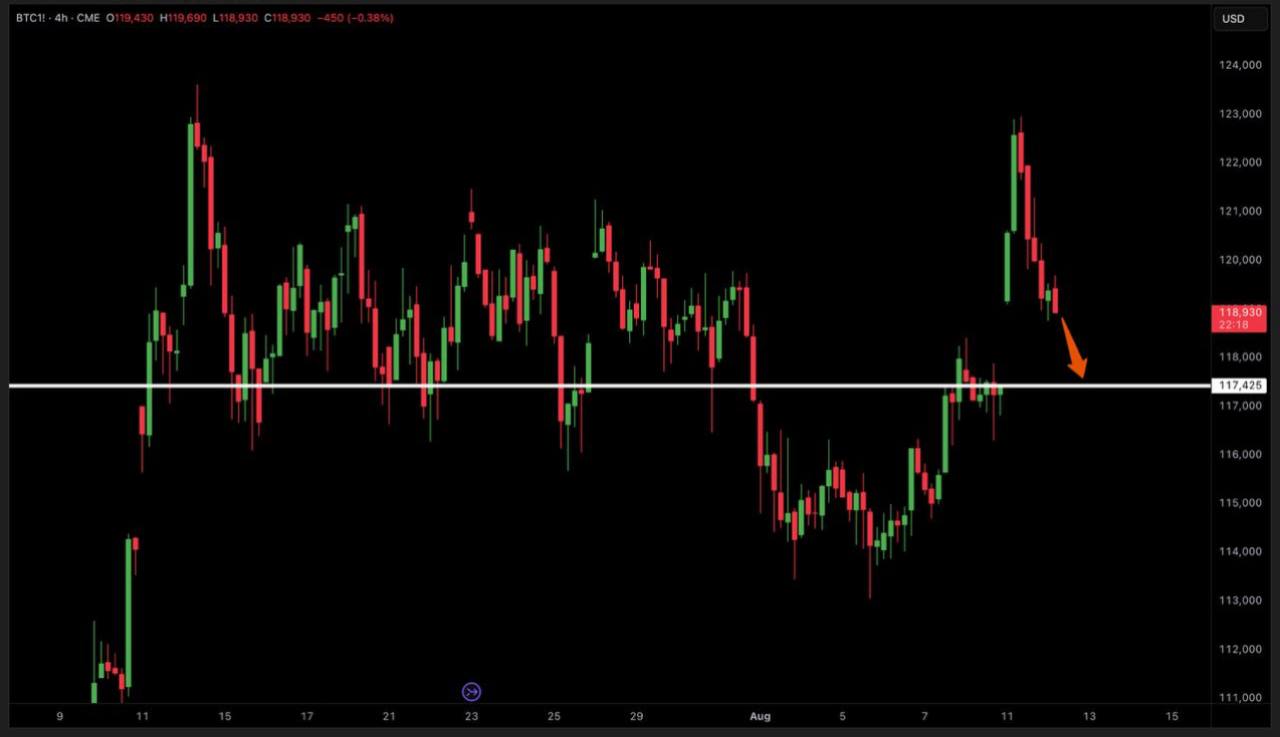The height and width of the screenshot is (737, 1280).
Task: Click date 9 on the time axis
Action: [61, 716]
